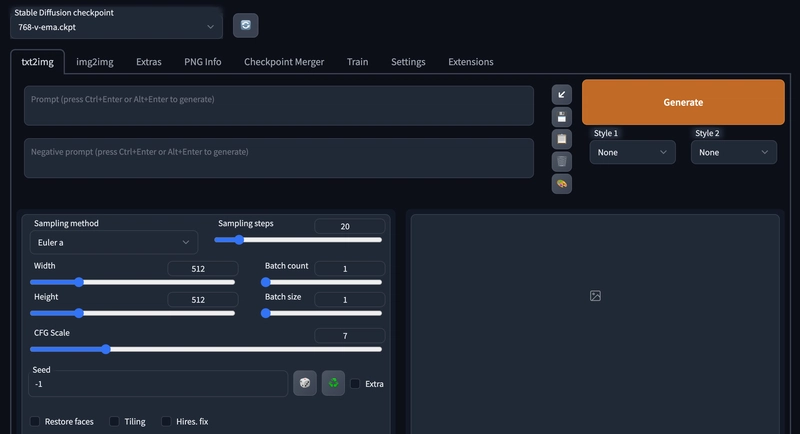Open the Sampling method dropdown showing Euler a
The height and width of the screenshot is (434, 800).
click(114, 242)
